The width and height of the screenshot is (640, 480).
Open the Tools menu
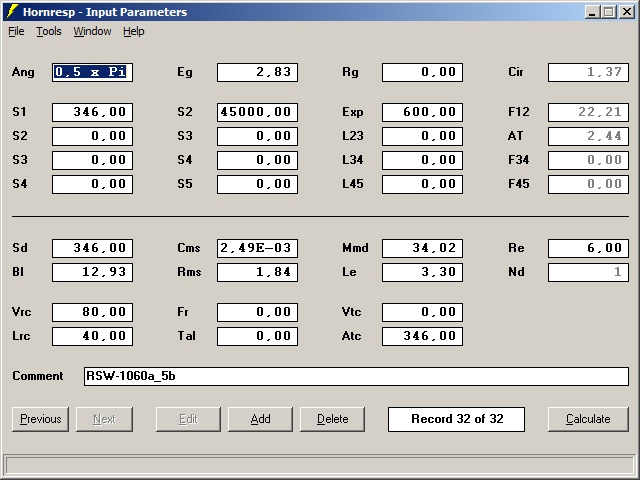[x=49, y=31]
